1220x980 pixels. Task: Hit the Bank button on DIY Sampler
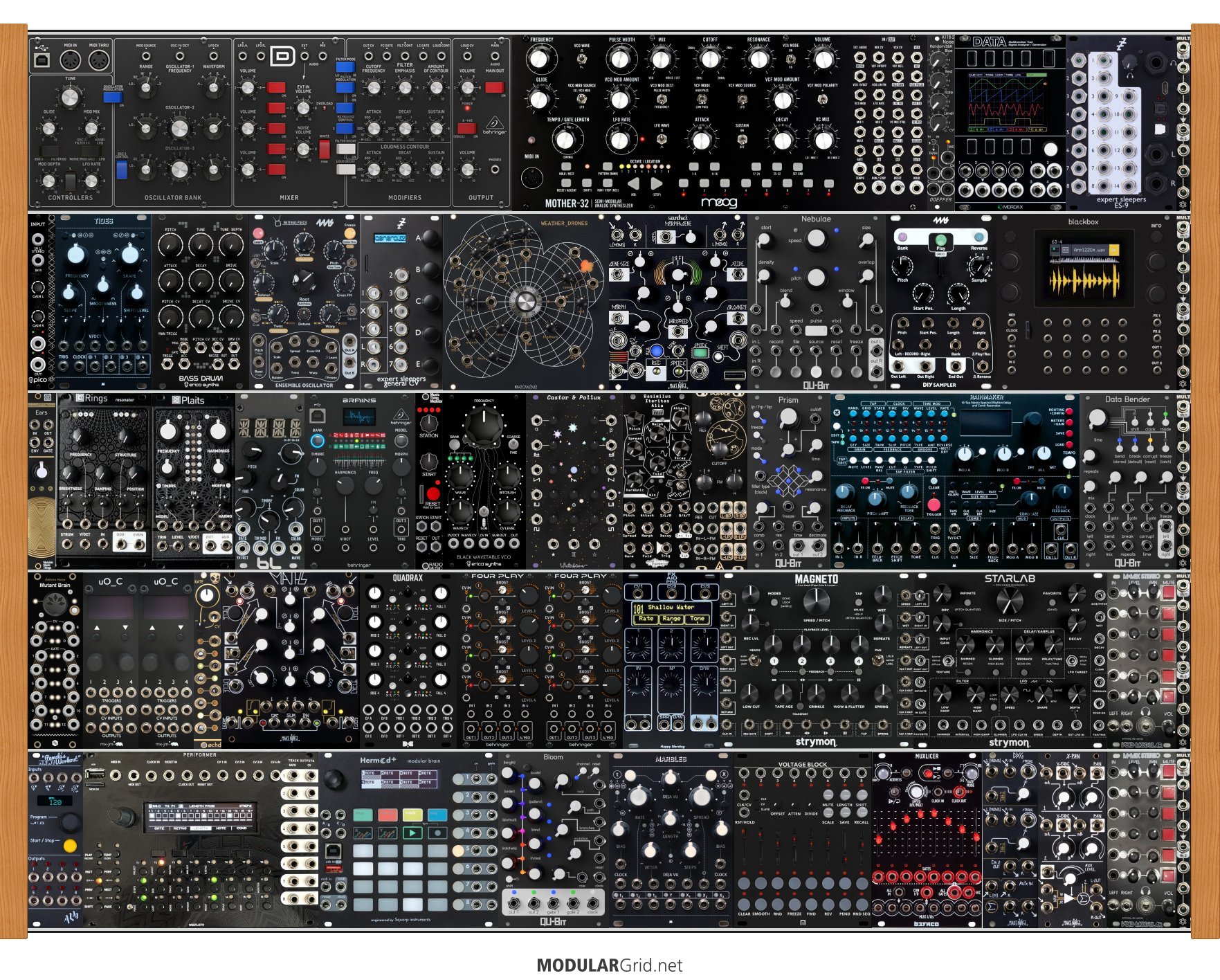coord(902,237)
